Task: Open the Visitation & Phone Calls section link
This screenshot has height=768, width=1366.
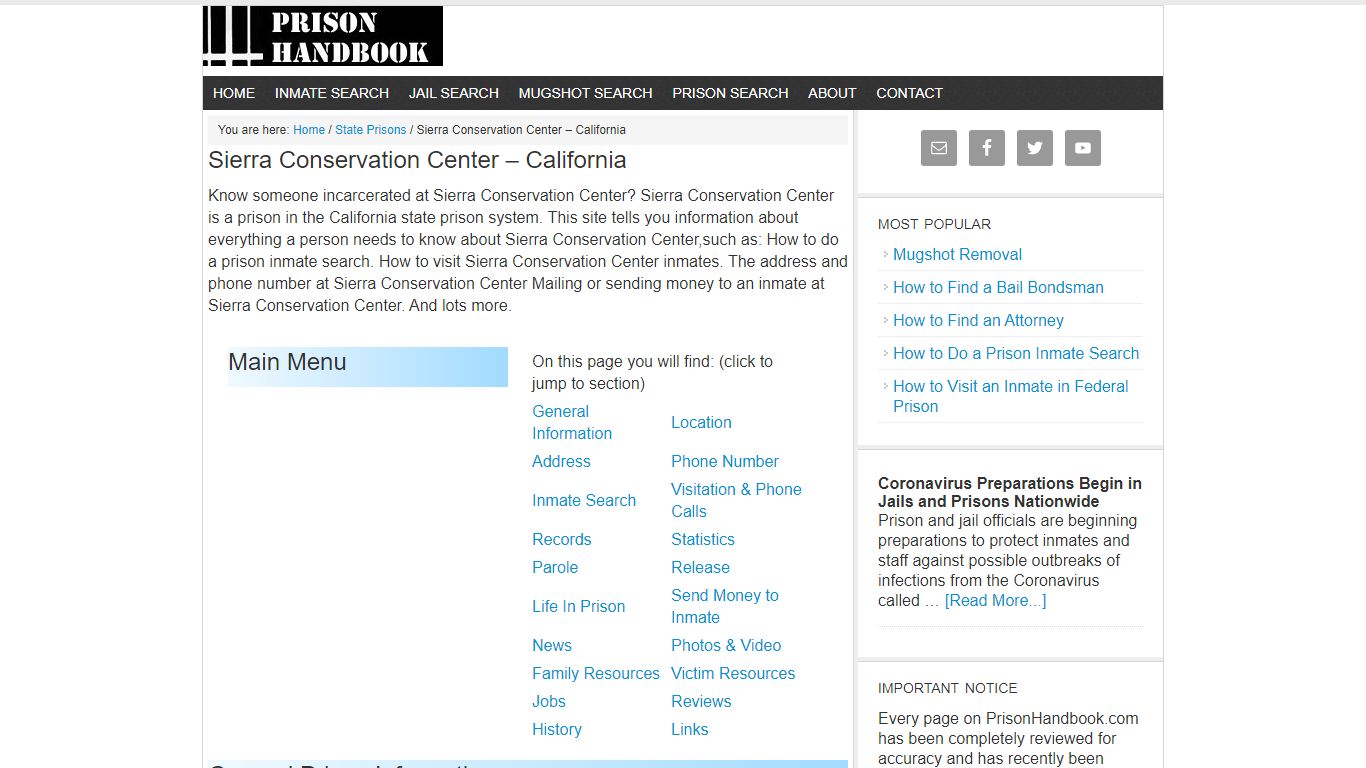Action: 736,500
